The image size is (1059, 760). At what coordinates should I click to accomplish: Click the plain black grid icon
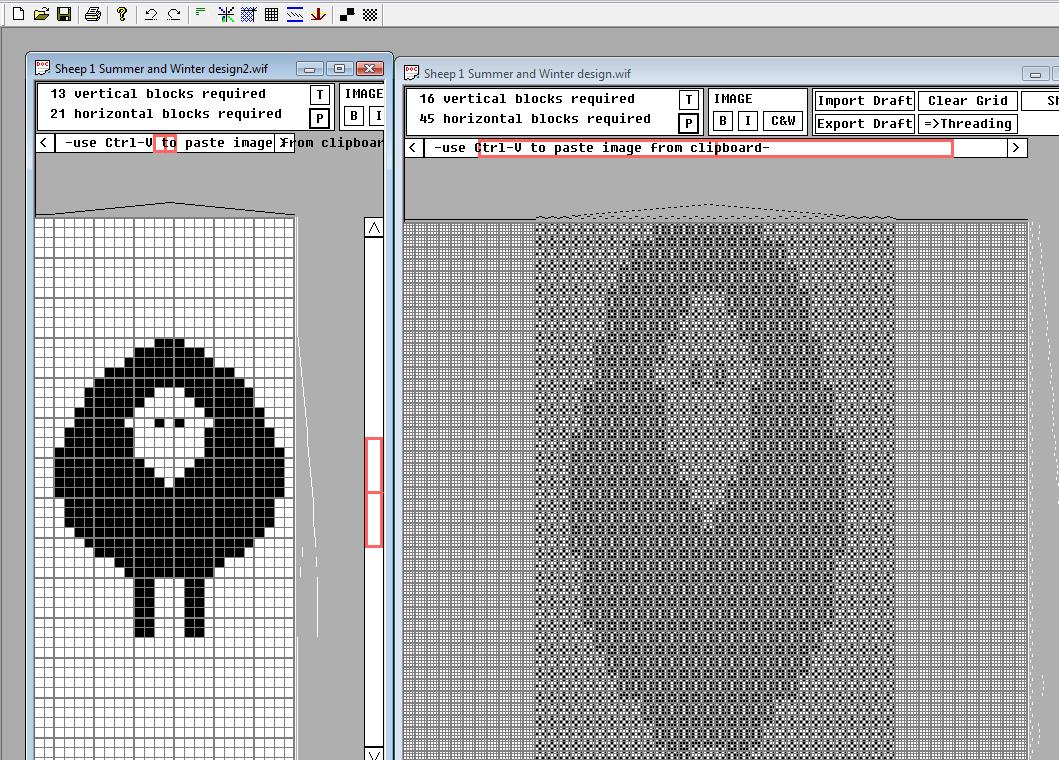271,14
